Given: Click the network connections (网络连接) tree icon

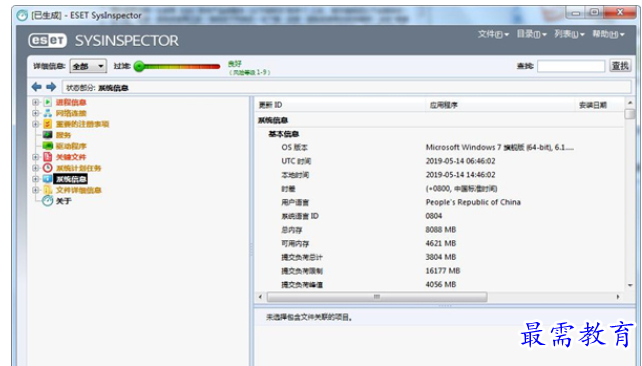Looking at the screenshot, I should (x=47, y=113).
